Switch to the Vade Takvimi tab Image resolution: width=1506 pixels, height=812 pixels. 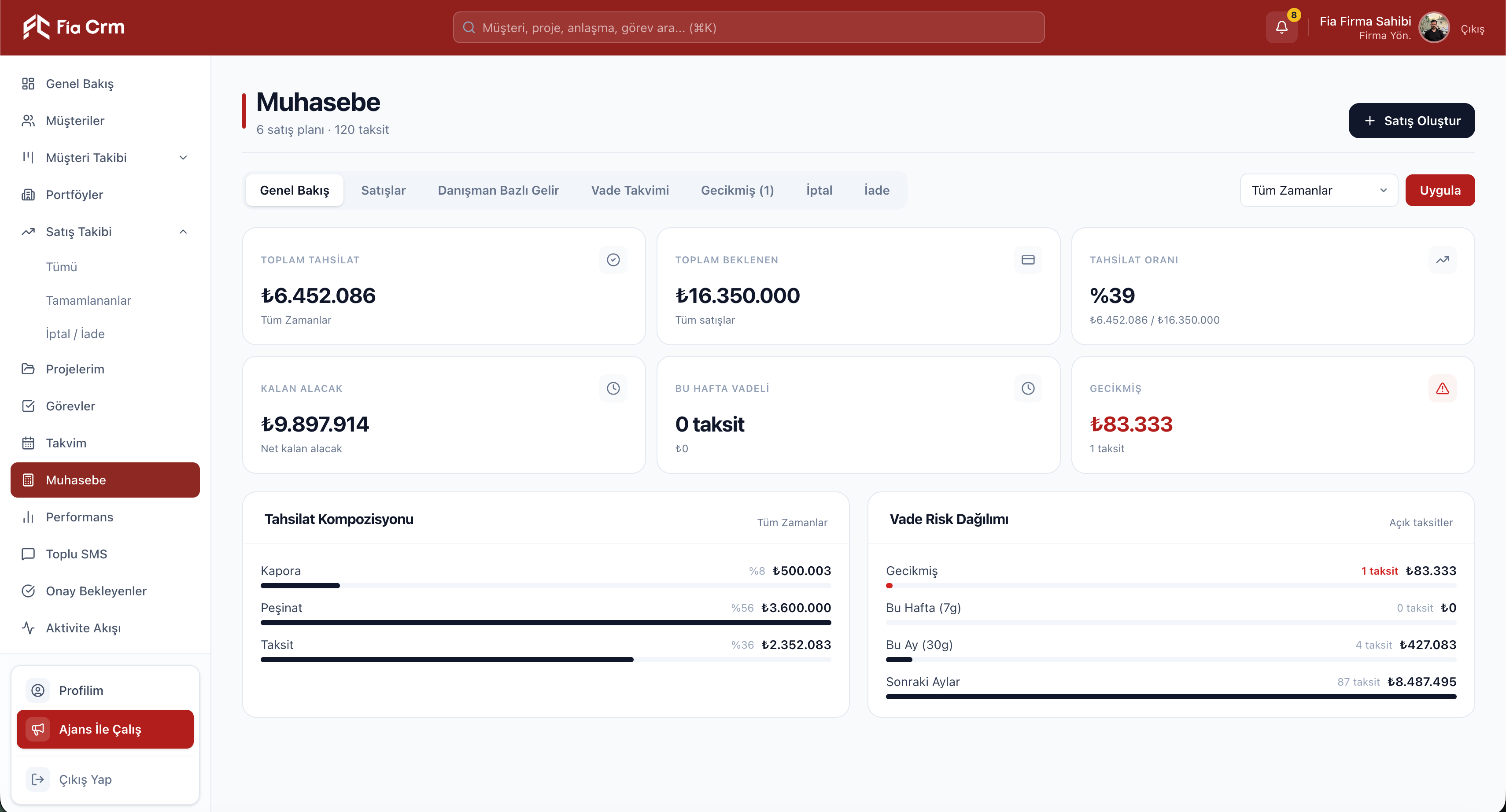630,190
